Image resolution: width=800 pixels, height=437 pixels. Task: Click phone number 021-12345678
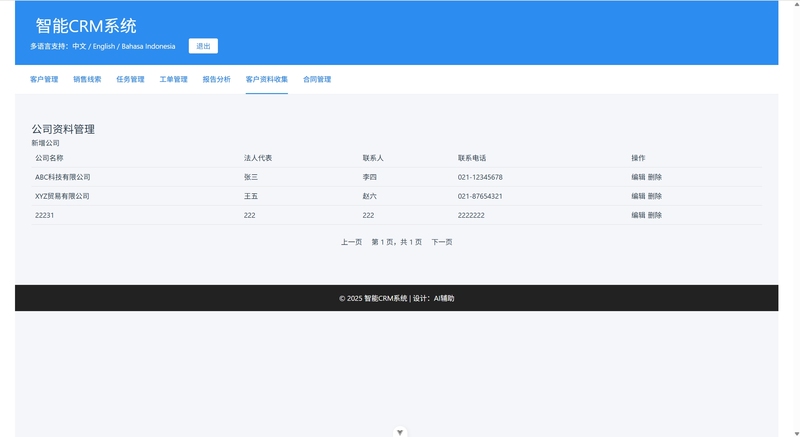point(480,177)
